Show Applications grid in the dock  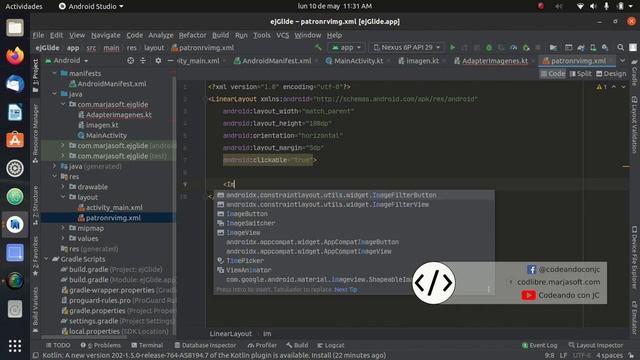(x=15, y=346)
